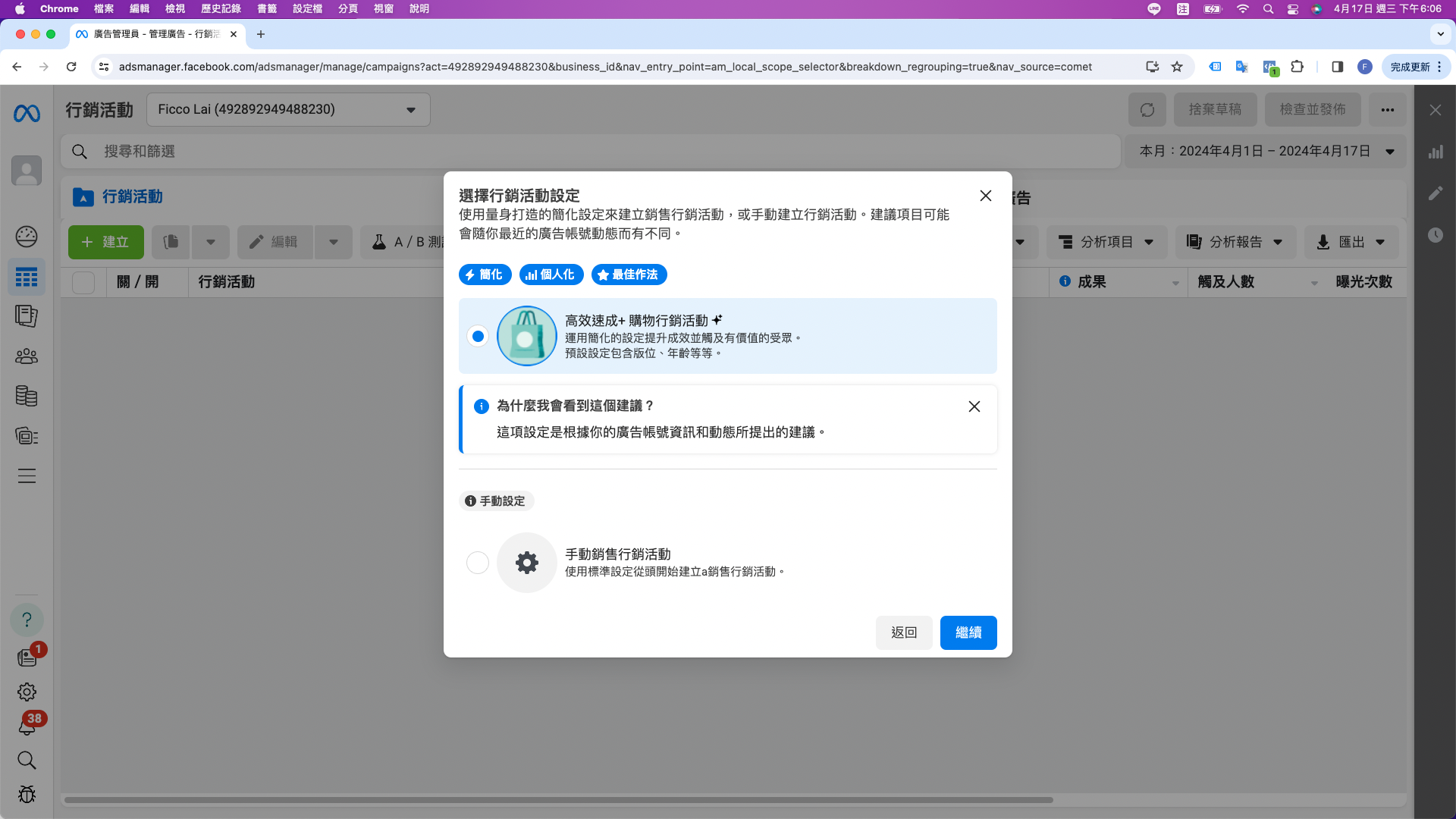Close the campaign setup dialog
Viewport: 1456px width, 819px height.
point(986,196)
